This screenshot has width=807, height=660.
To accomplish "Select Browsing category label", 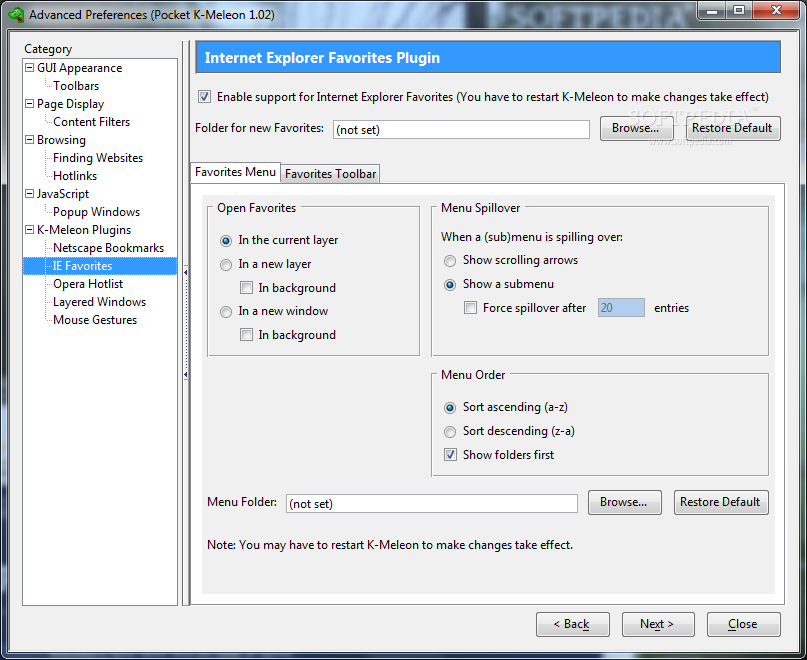I will click(61, 140).
